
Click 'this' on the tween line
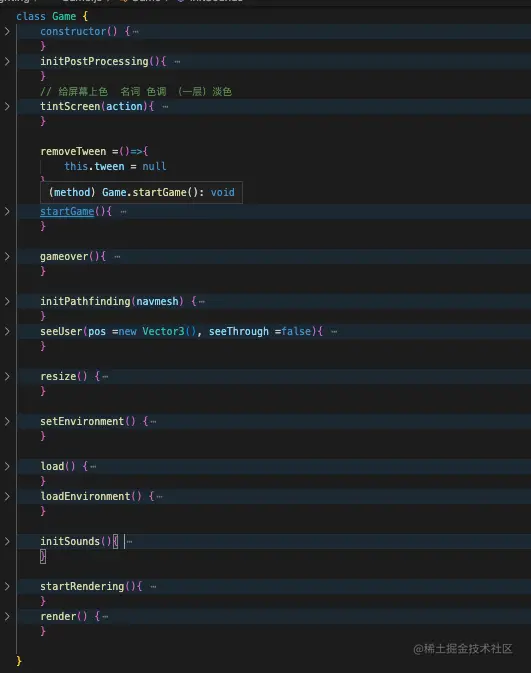76,167
